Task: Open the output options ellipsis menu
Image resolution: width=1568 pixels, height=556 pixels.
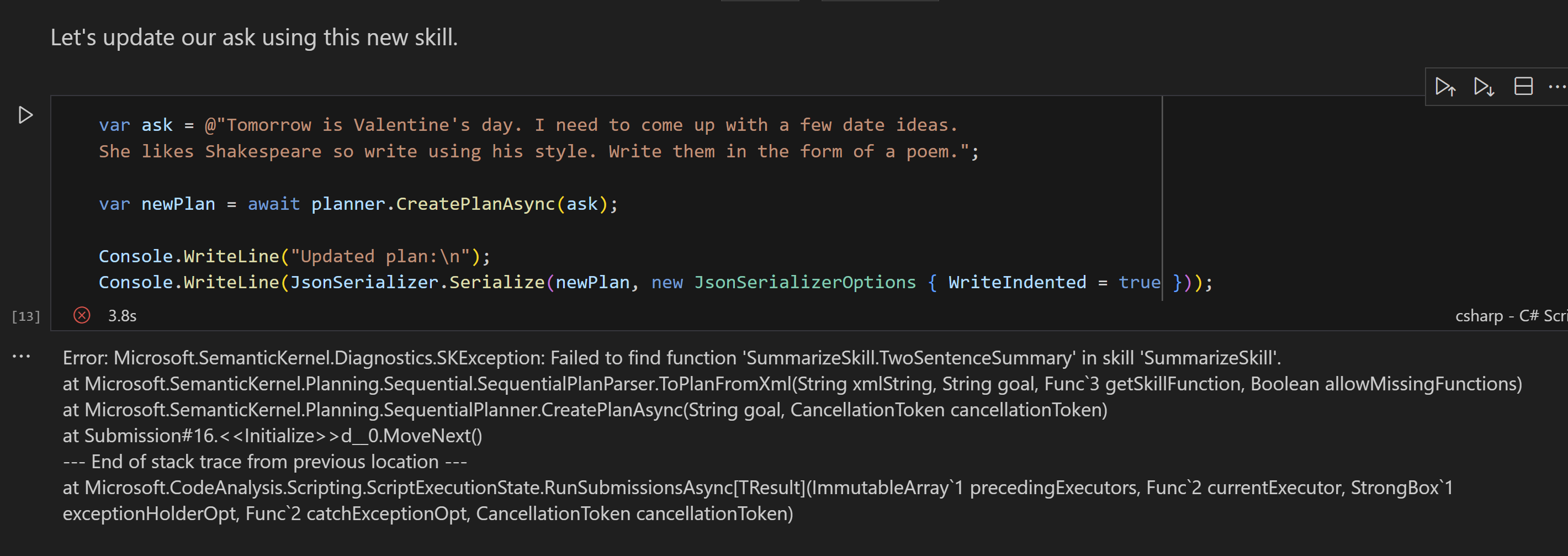Action: tap(22, 356)
